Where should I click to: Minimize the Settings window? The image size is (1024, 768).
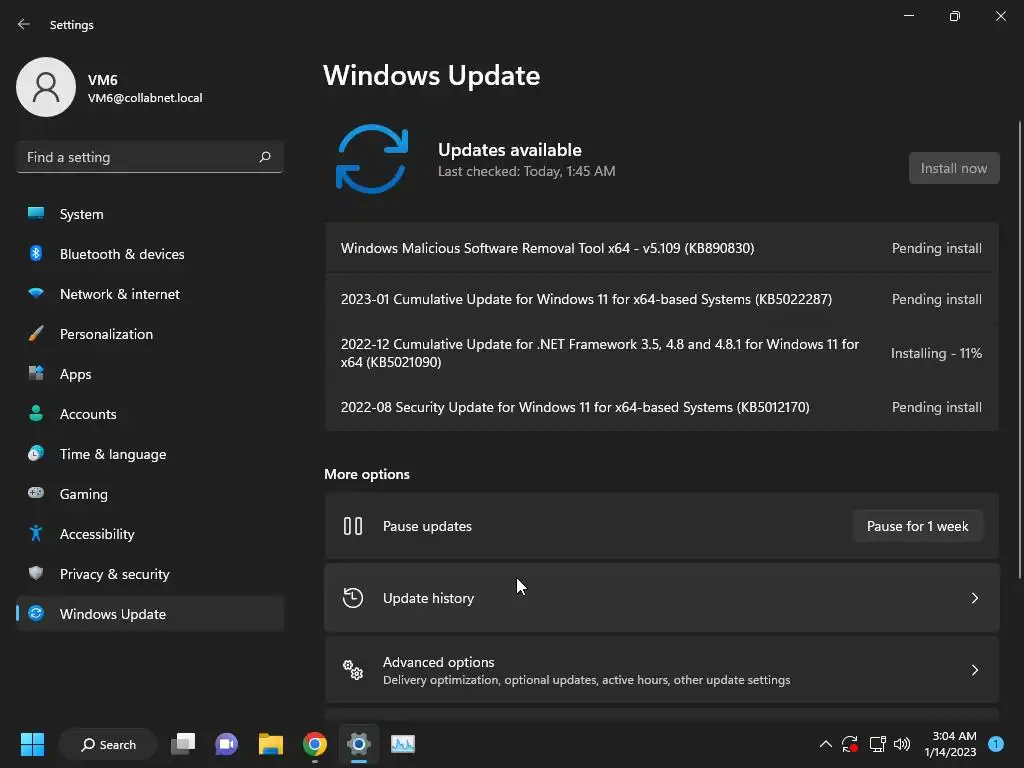[908, 16]
